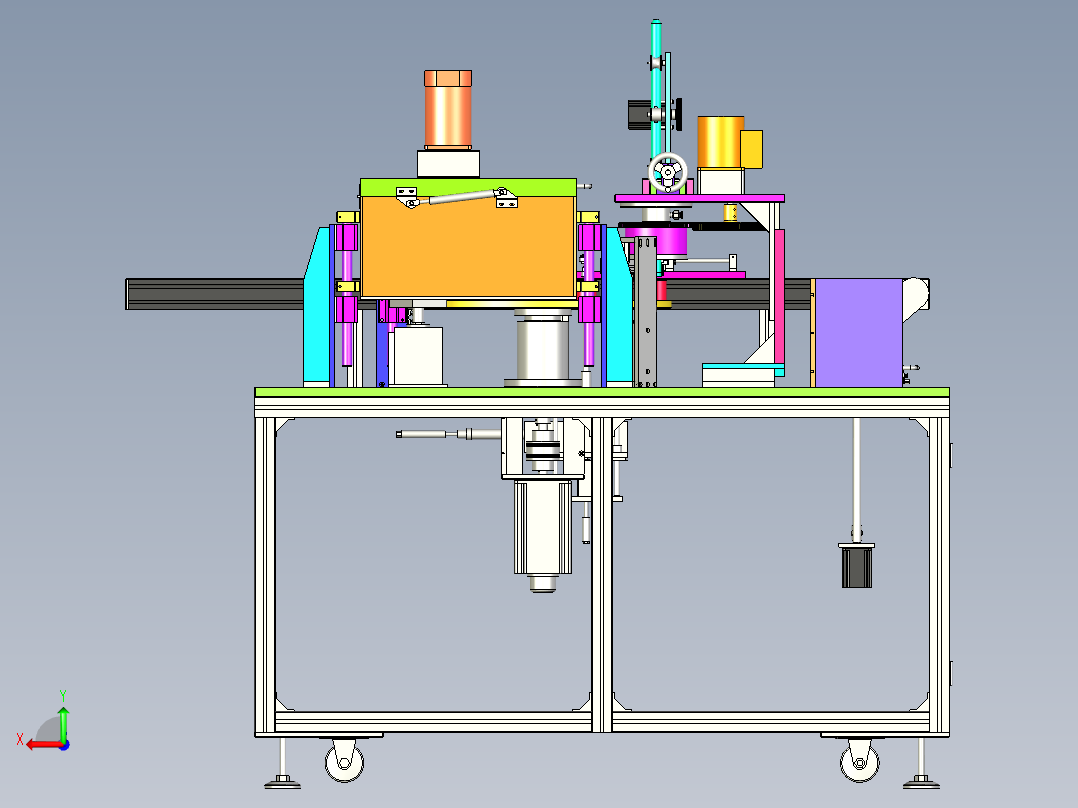The width and height of the screenshot is (1078, 808).
Task: Select the red X axis arrow of the triad
Action: click(45, 745)
